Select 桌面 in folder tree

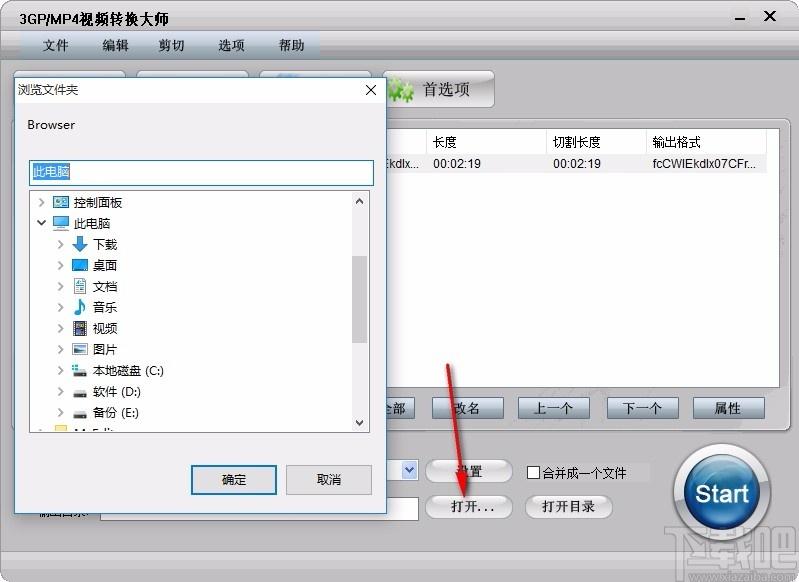pos(105,265)
